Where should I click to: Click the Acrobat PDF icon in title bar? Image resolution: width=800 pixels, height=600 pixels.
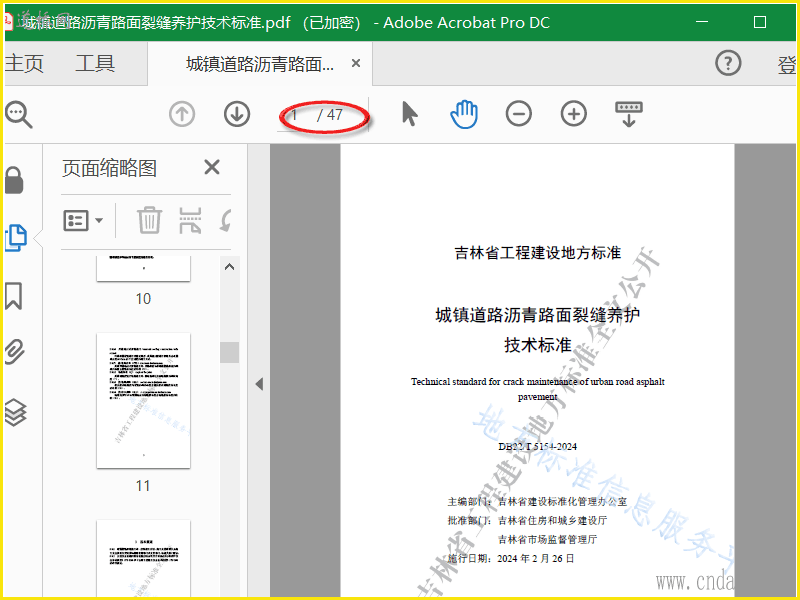pos(8,22)
